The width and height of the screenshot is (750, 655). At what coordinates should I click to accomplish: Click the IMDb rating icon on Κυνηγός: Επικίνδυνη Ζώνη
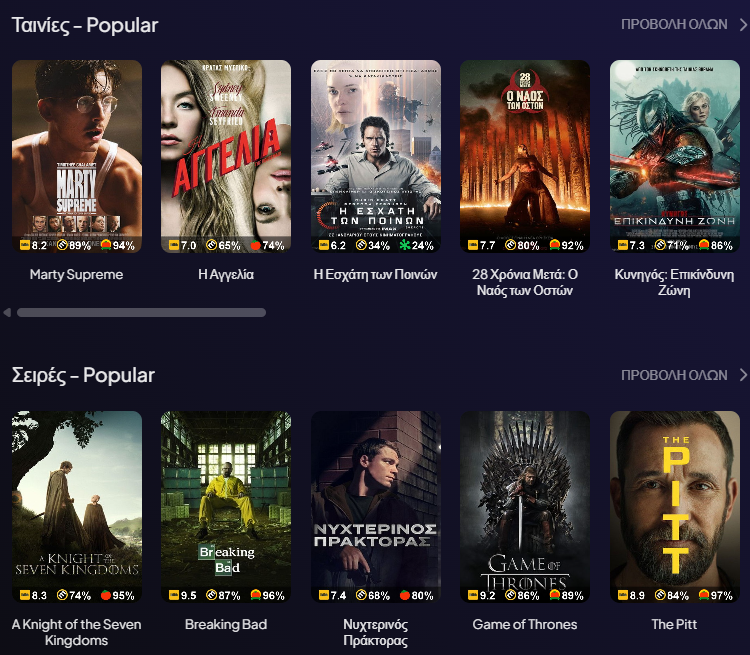622,245
